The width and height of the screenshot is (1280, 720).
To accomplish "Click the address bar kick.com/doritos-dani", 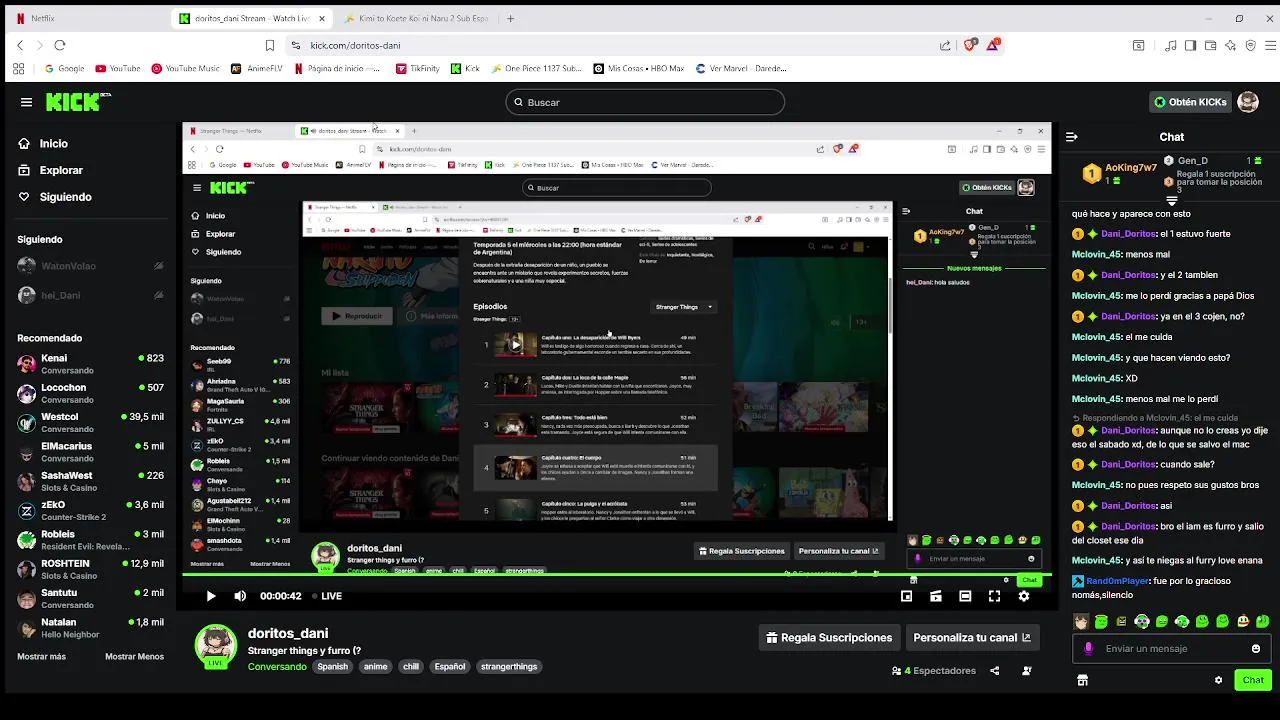I will [355, 45].
